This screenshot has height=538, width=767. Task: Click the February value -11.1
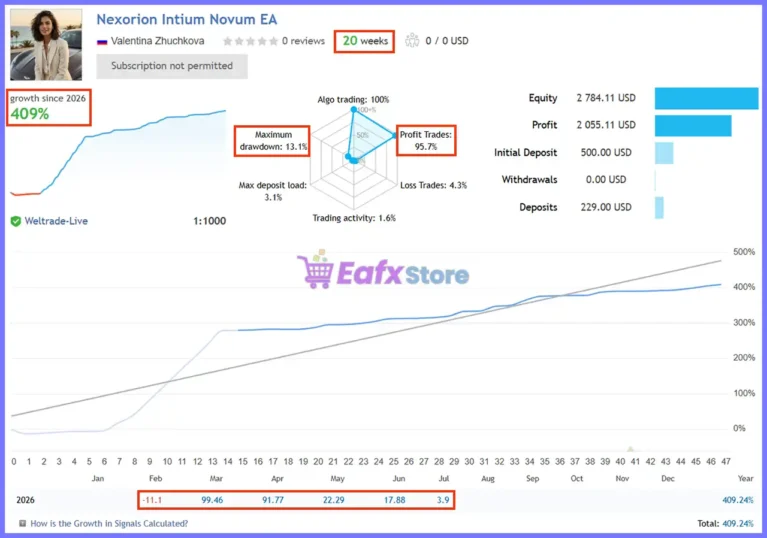[152, 500]
